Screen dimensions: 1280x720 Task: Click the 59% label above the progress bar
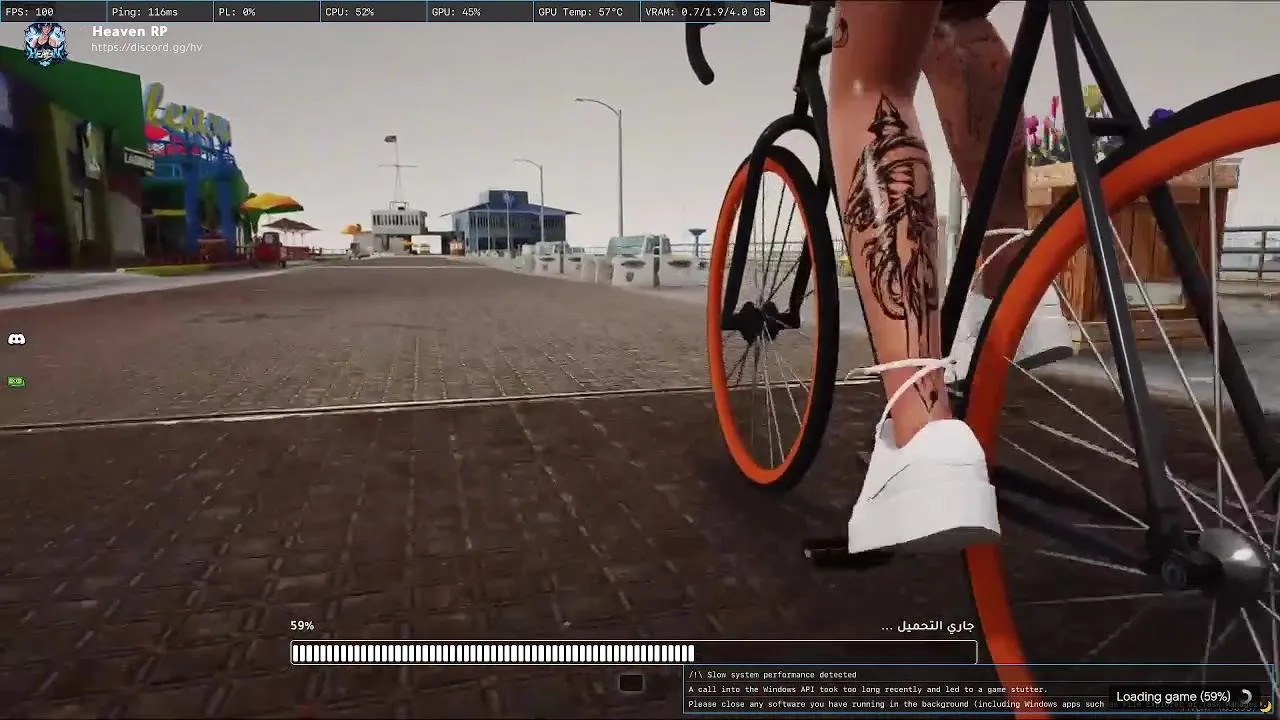[302, 626]
